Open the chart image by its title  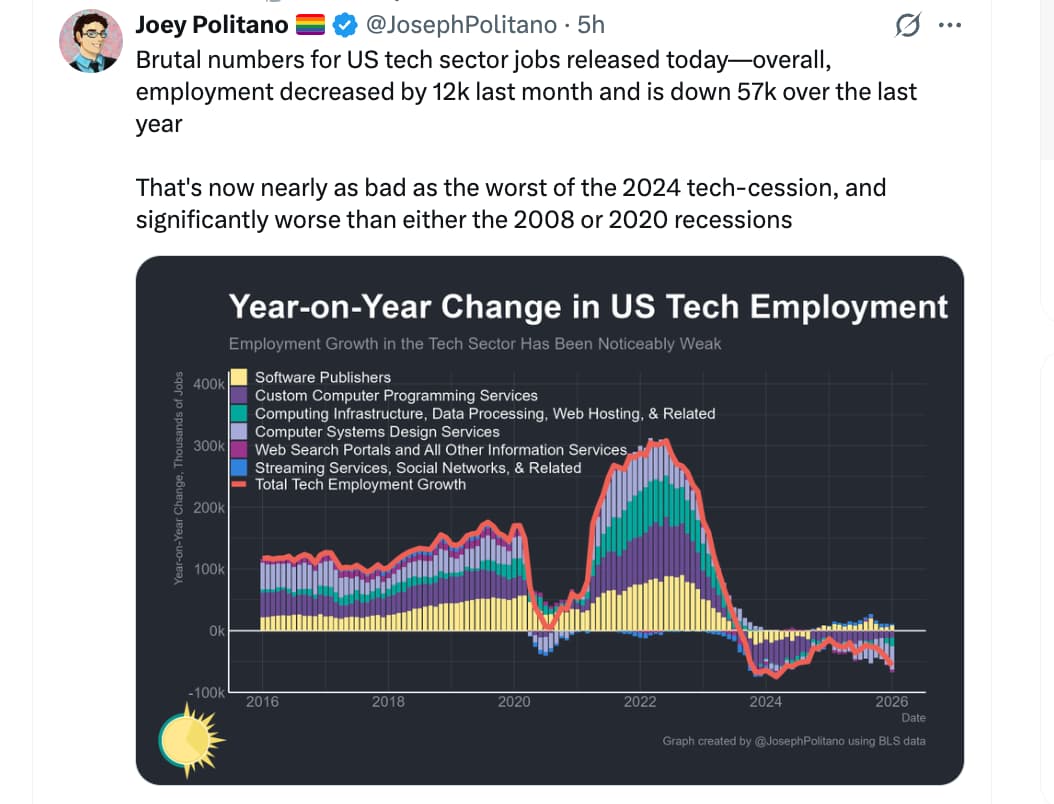click(588, 306)
